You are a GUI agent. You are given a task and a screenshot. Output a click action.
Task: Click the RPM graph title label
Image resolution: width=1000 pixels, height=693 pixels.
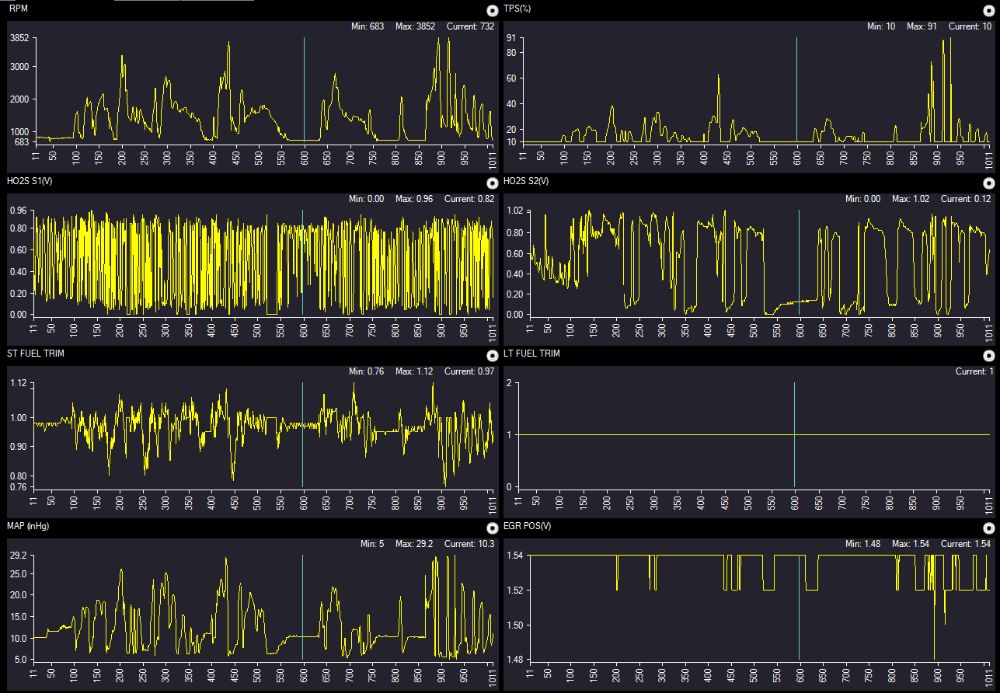(18, 8)
